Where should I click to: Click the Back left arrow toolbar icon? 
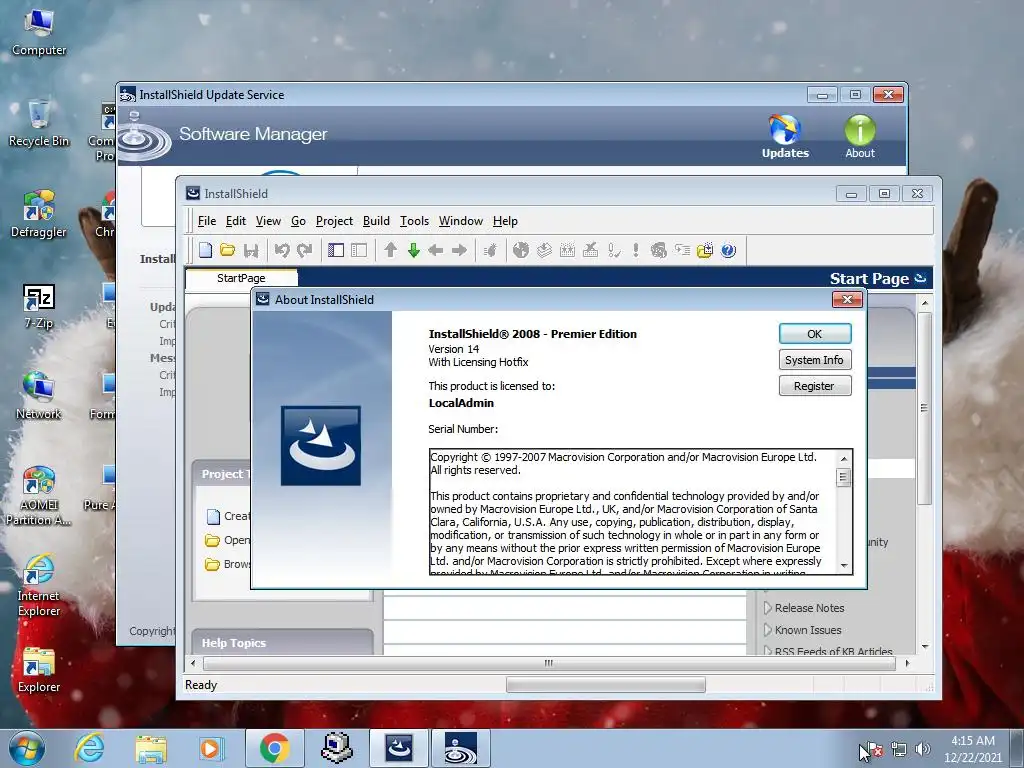[x=436, y=250]
